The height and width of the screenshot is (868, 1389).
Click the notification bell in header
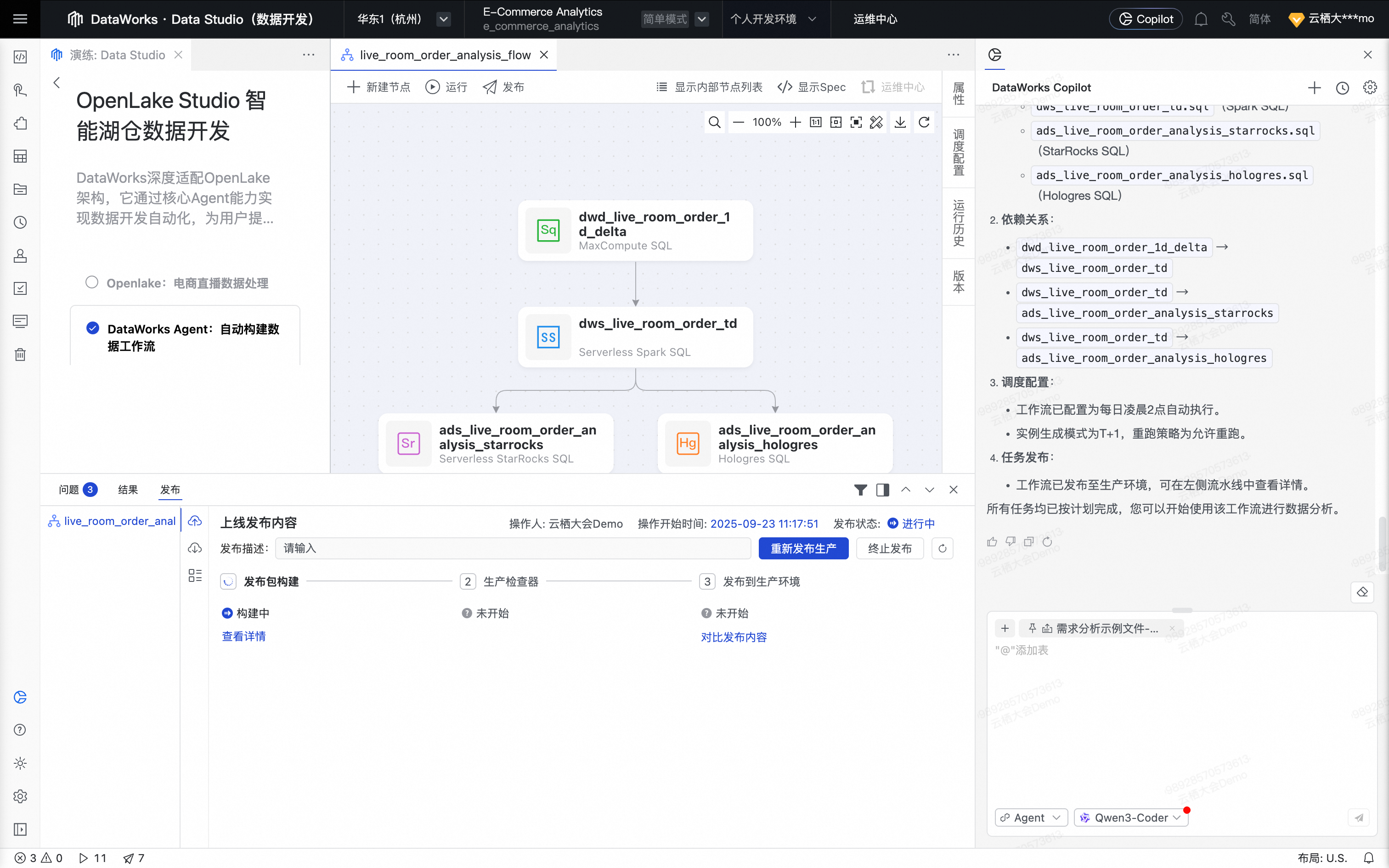(1201, 19)
